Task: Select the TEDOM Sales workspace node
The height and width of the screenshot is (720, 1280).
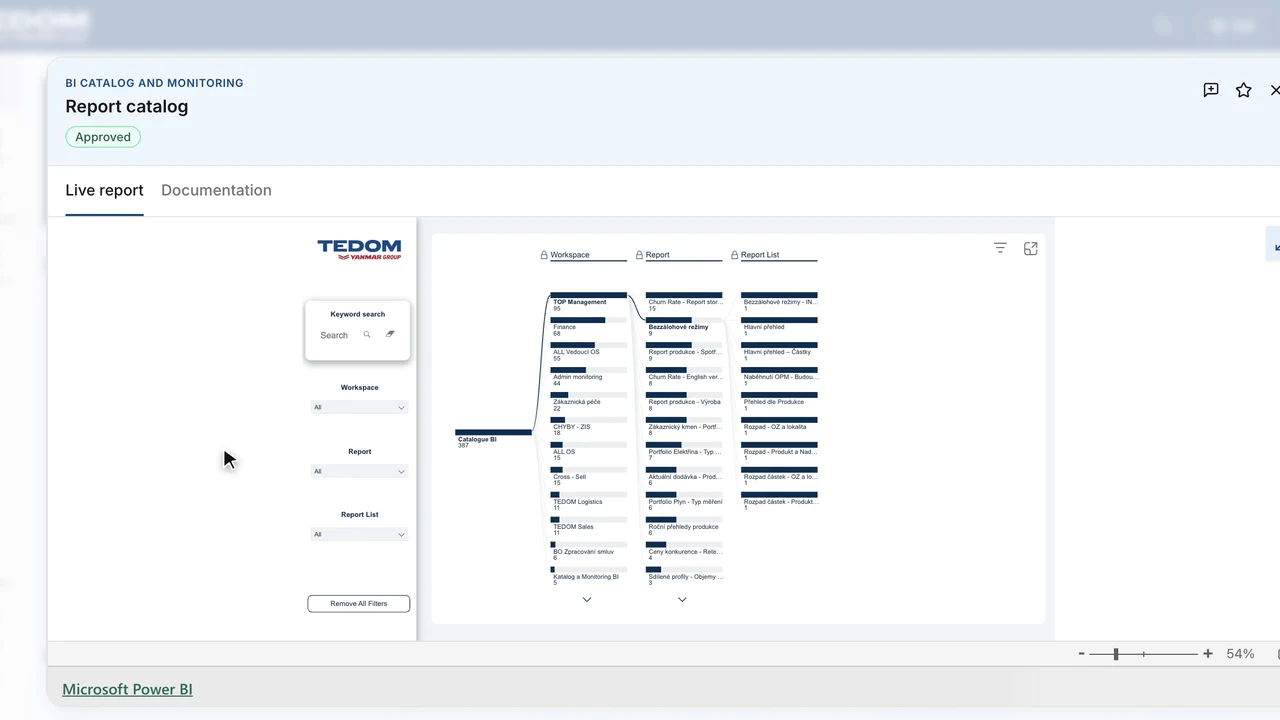Action: [588, 526]
